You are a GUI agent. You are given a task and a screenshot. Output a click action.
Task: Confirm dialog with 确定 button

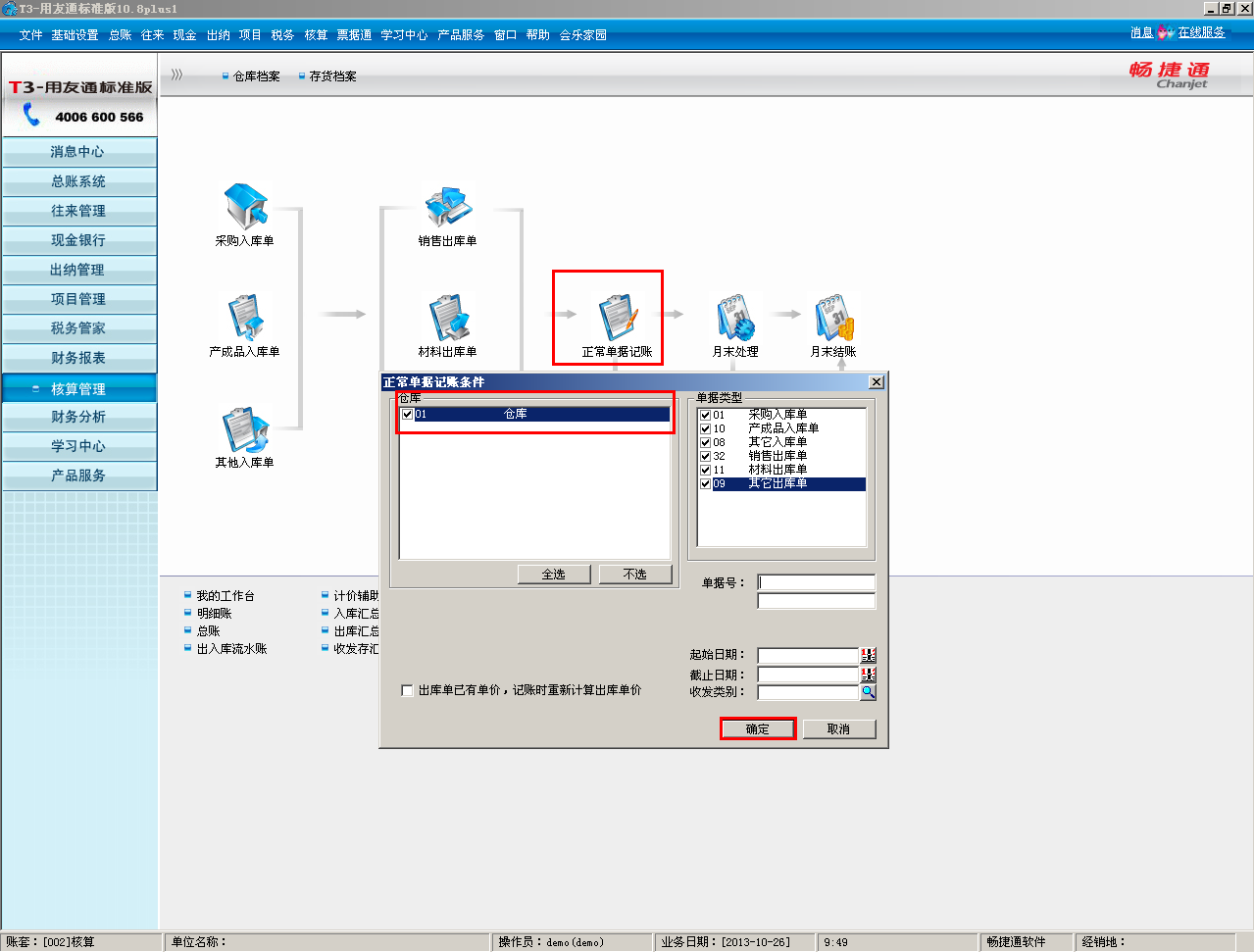(758, 728)
